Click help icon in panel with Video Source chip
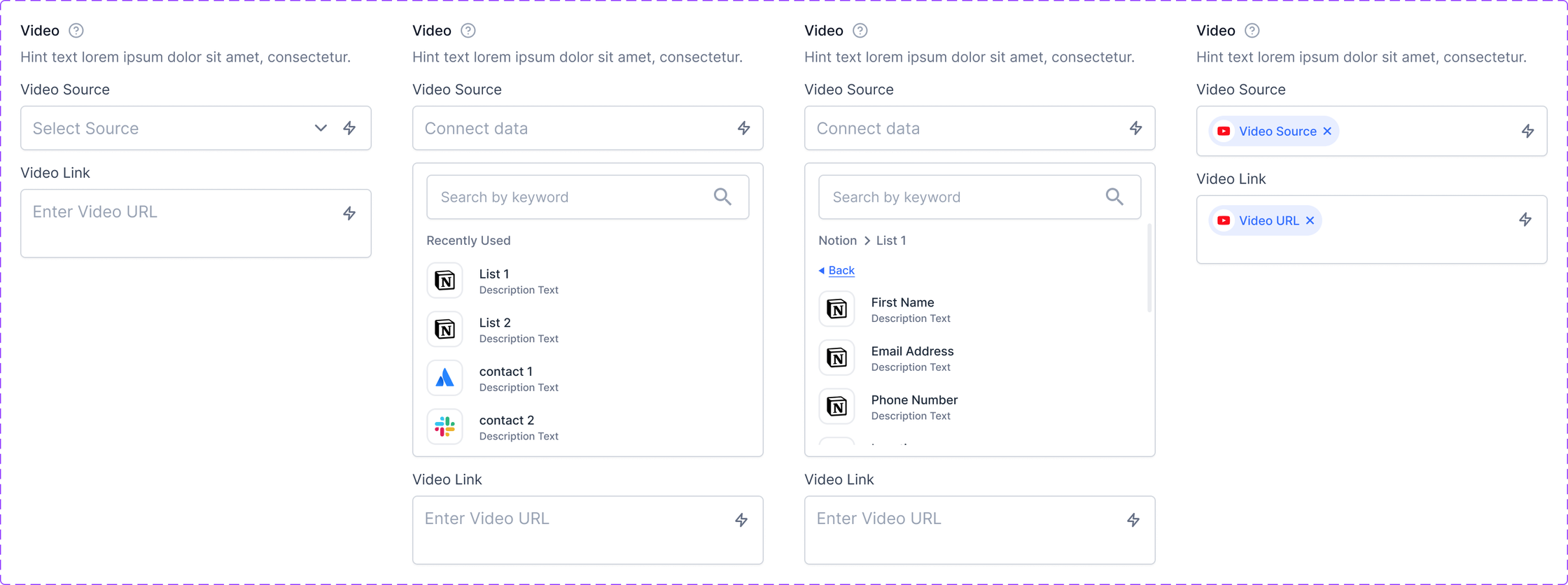 [1252, 31]
